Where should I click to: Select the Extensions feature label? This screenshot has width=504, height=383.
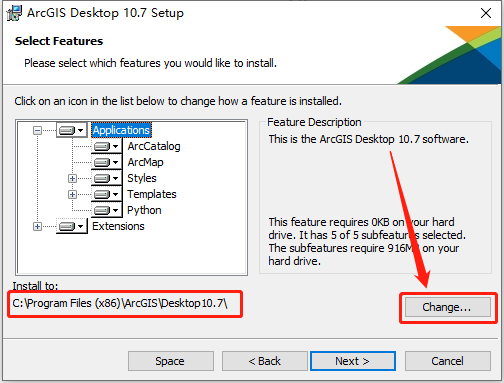[118, 226]
